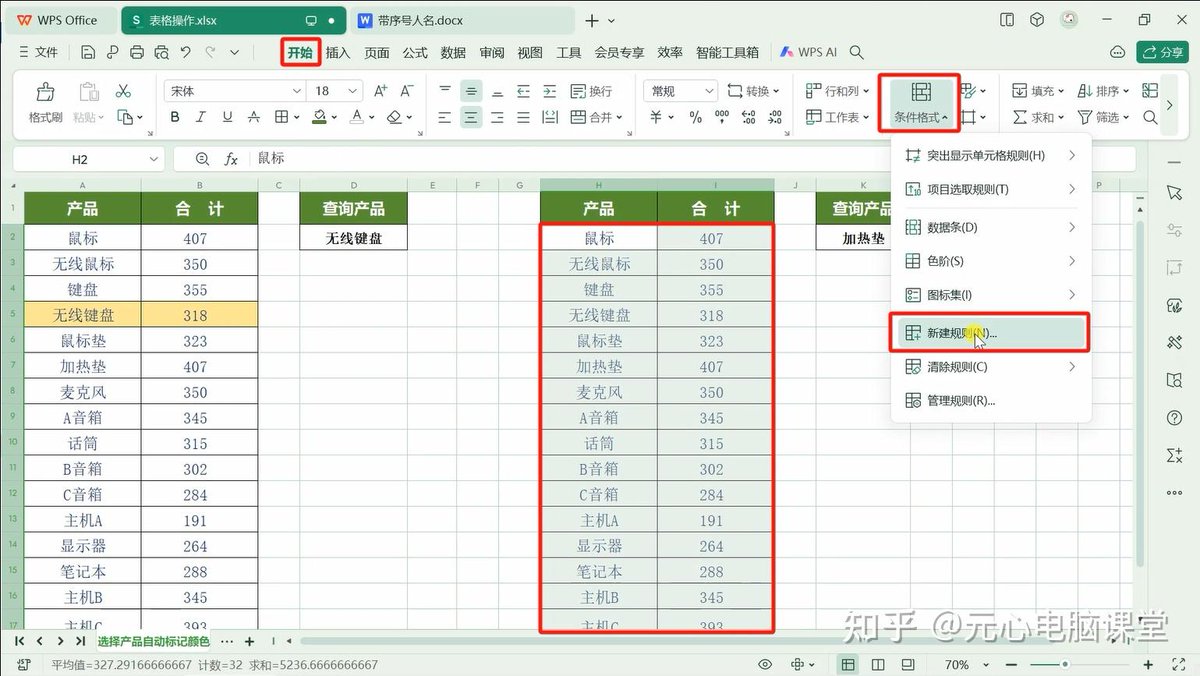Viewport: 1200px width, 676px height.
Task: Go to first sheet navigation arrow
Action: pyautogui.click(x=20, y=641)
